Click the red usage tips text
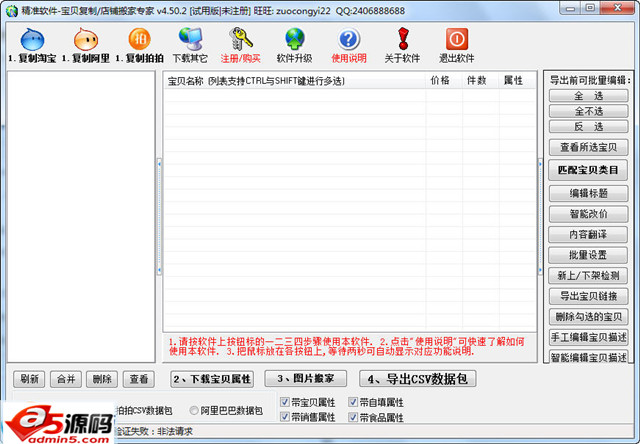The image size is (640, 444). [347, 346]
